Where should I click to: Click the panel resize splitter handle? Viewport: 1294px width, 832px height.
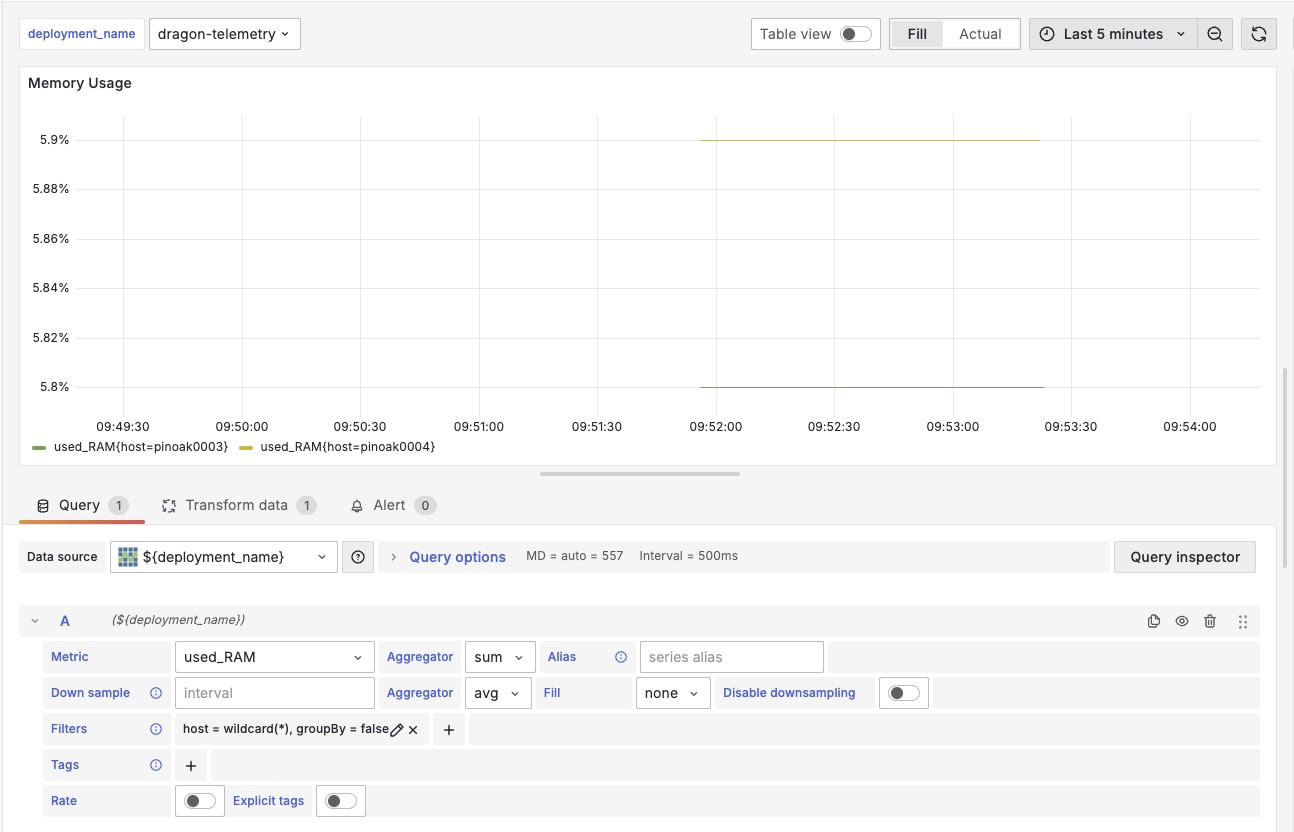[x=640, y=474]
